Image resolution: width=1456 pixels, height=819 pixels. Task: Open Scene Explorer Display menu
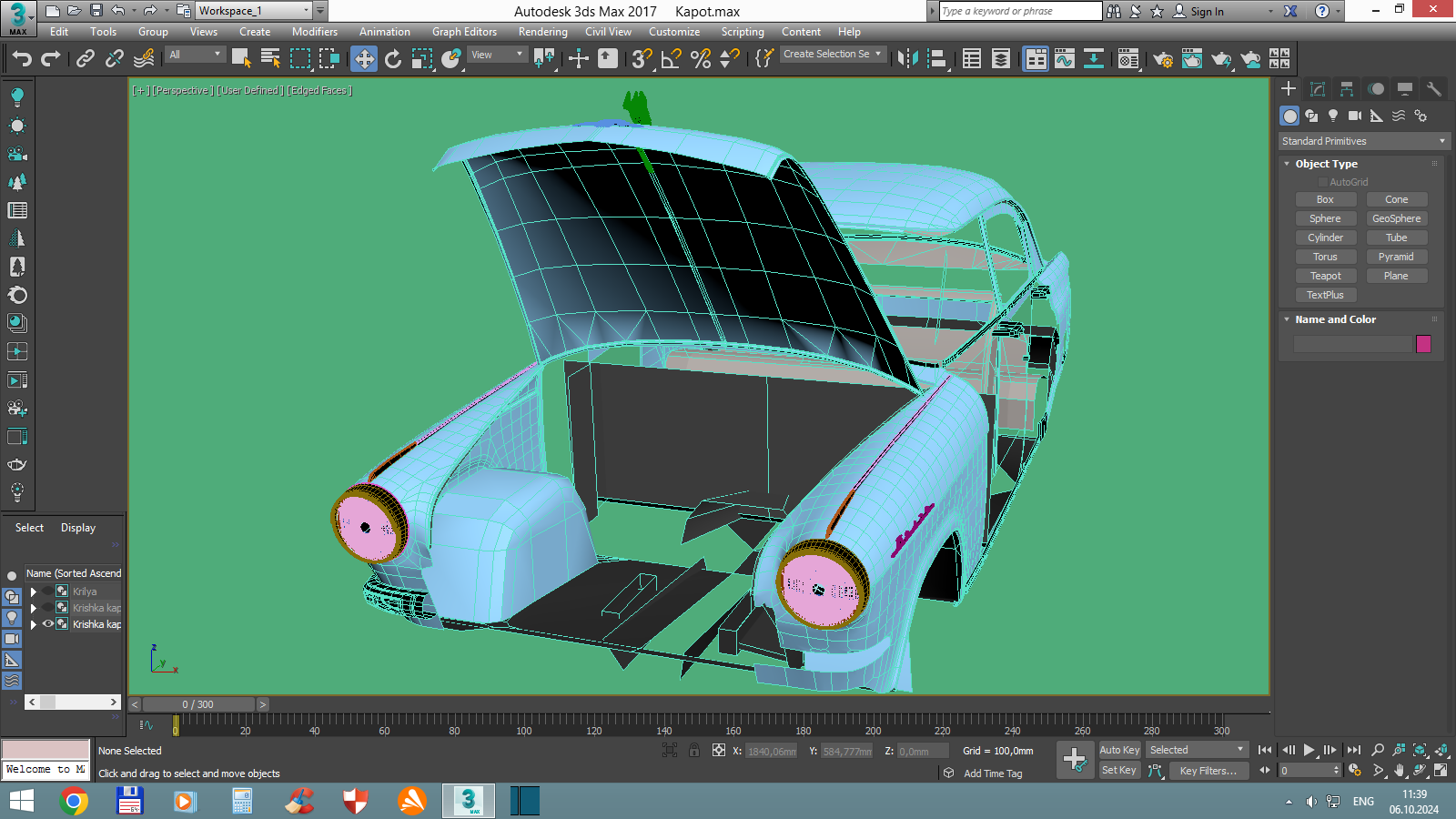pyautogui.click(x=78, y=528)
